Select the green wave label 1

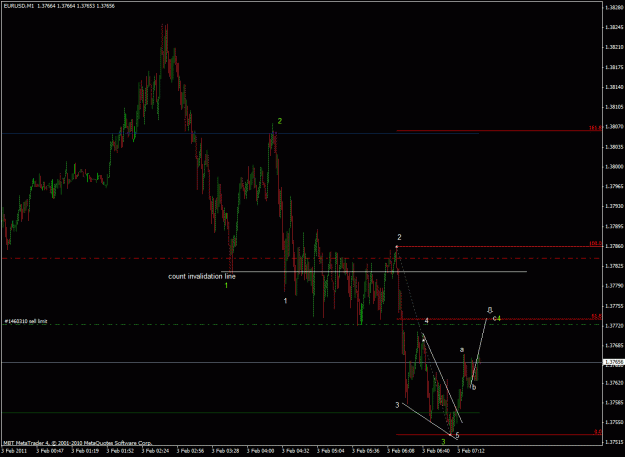click(226, 285)
